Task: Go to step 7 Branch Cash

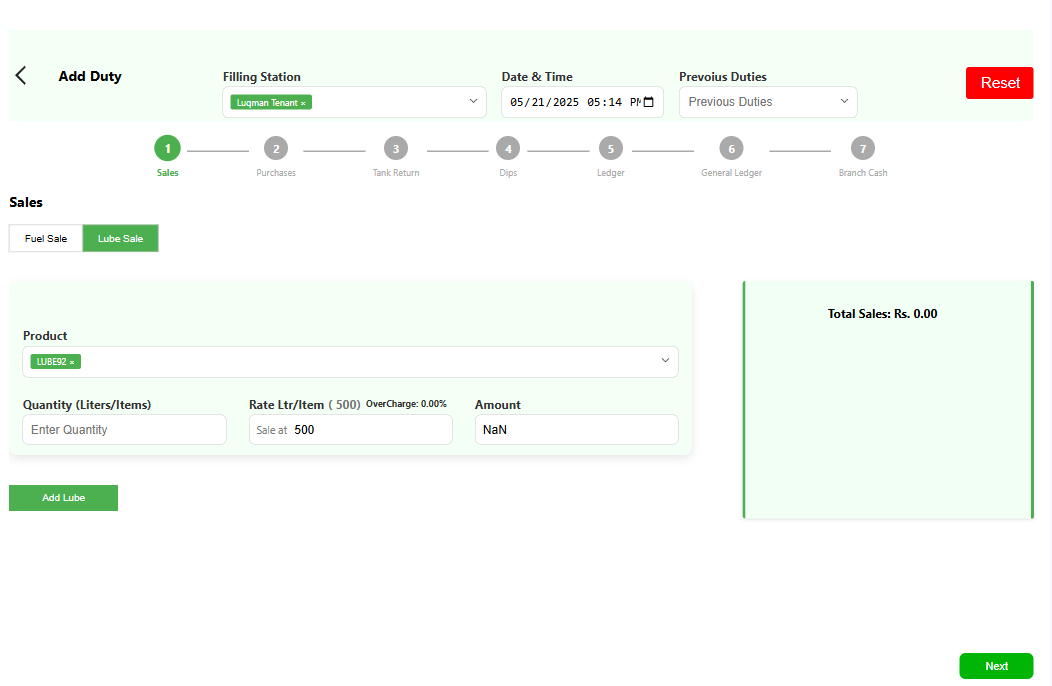Action: pyautogui.click(x=863, y=149)
